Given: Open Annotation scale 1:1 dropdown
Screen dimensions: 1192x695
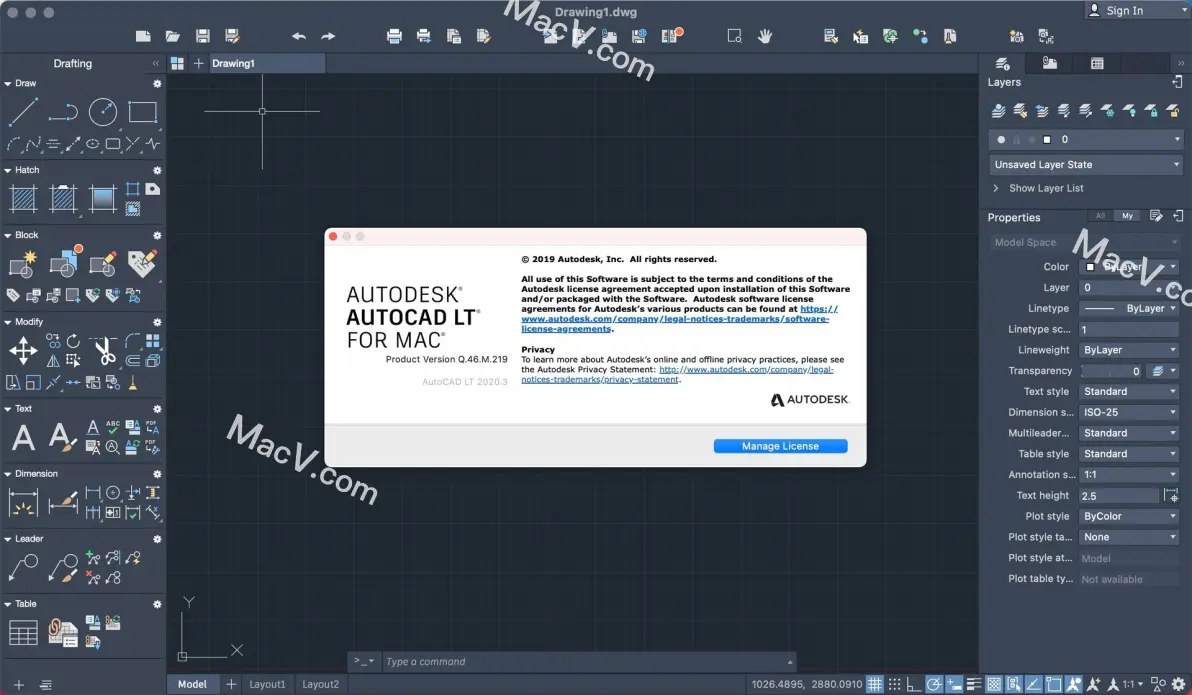Looking at the screenshot, I should 1129,474.
